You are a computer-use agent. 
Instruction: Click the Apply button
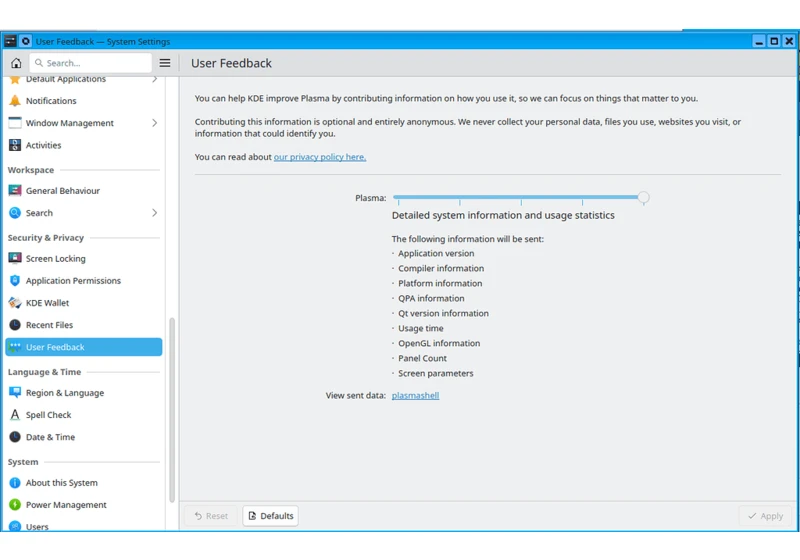click(765, 516)
